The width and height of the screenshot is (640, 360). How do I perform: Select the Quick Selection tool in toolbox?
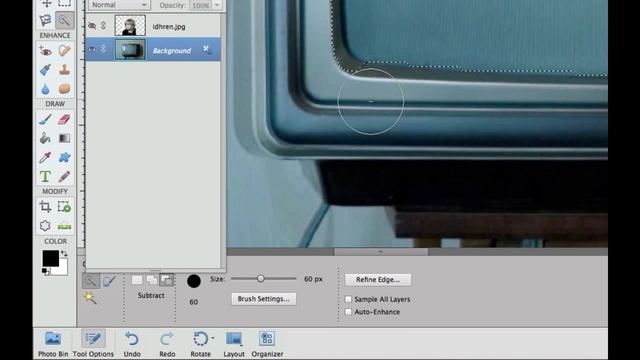(x=64, y=20)
